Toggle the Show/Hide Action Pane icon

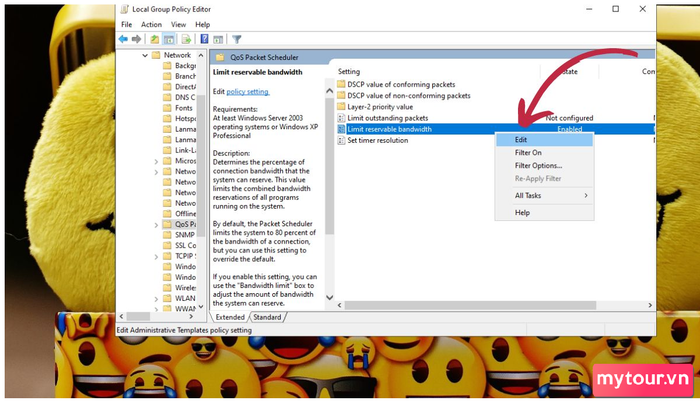tap(218, 39)
